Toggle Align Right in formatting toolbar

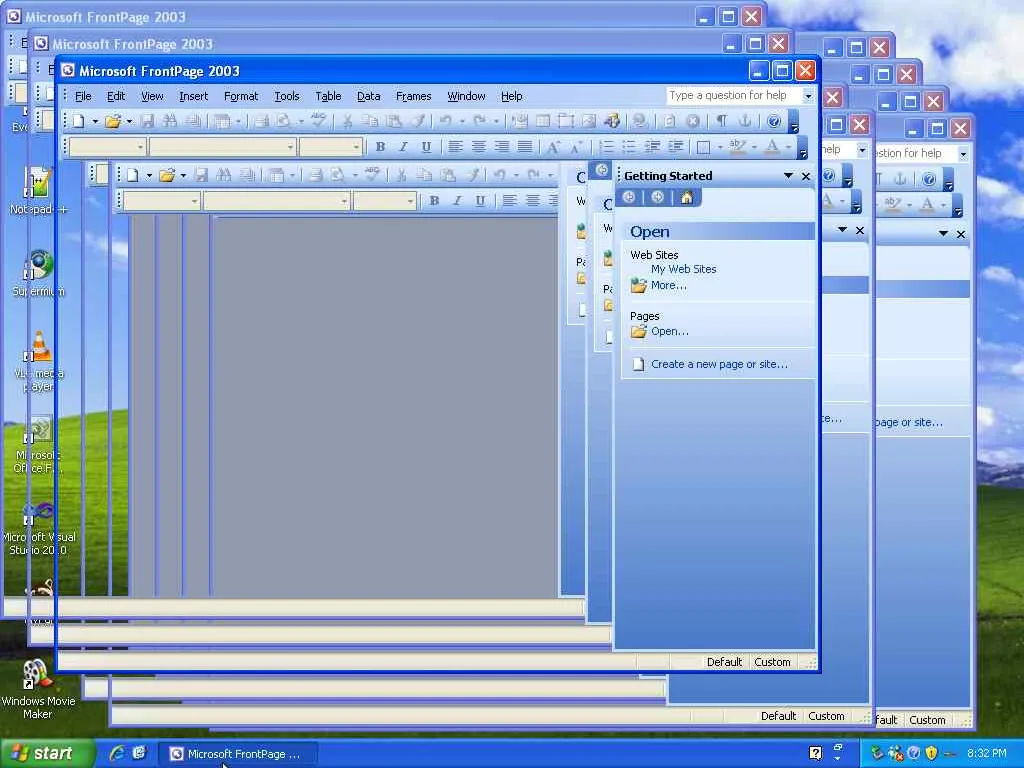coord(502,147)
